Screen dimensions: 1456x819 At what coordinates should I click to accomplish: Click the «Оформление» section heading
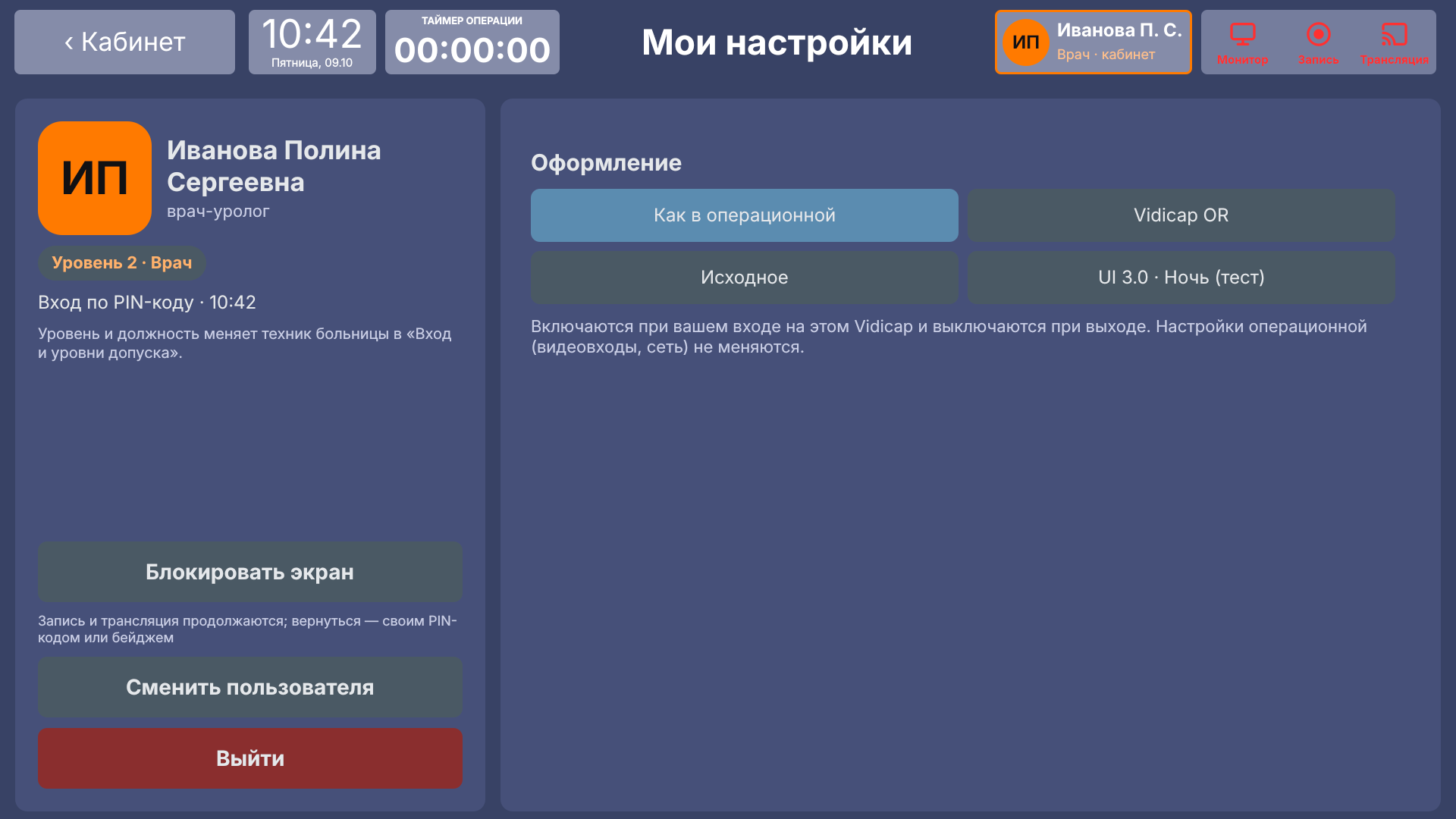point(606,163)
